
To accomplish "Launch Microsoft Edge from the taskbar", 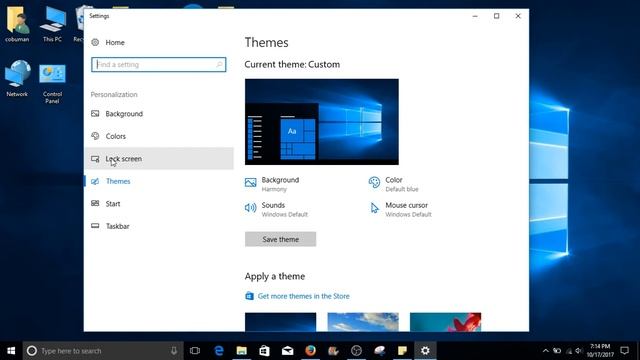I will (x=219, y=351).
